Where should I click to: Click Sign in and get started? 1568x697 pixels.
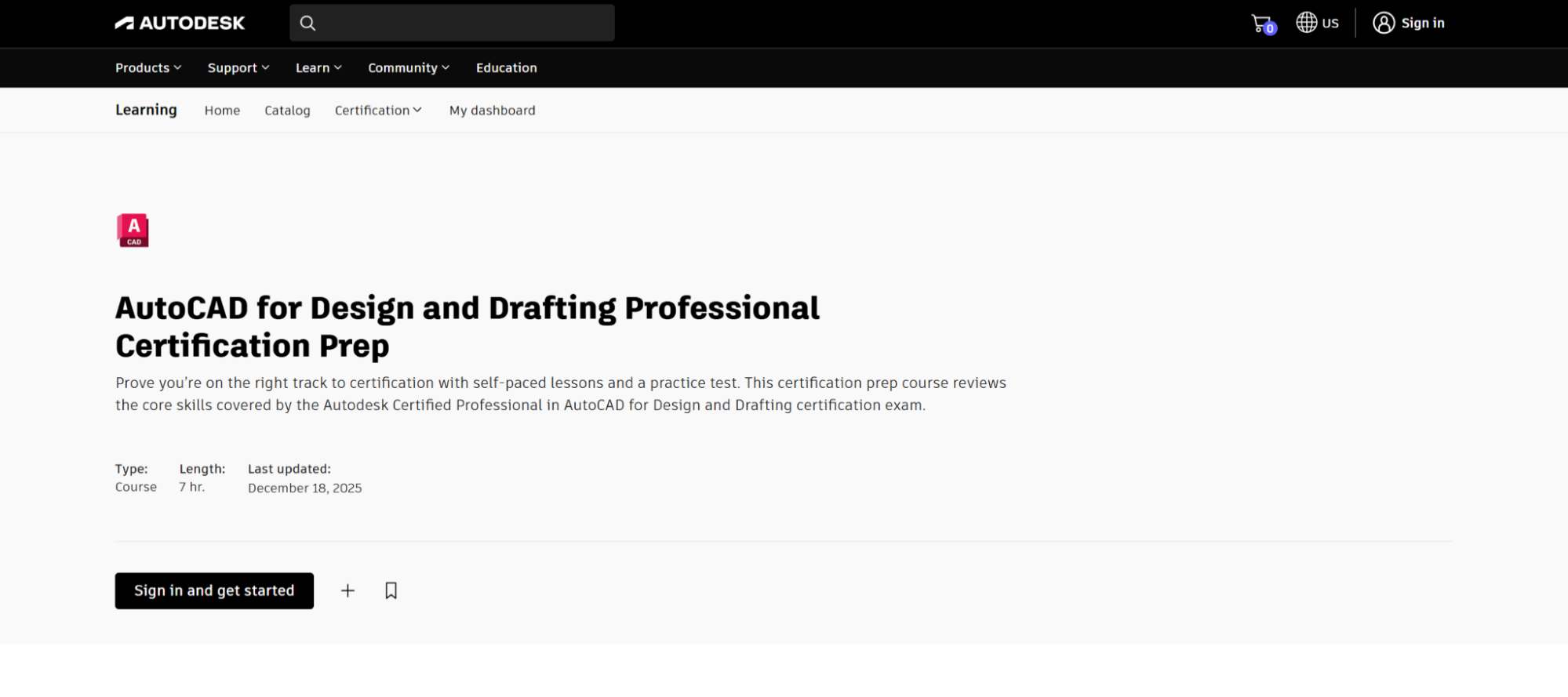[x=214, y=590]
